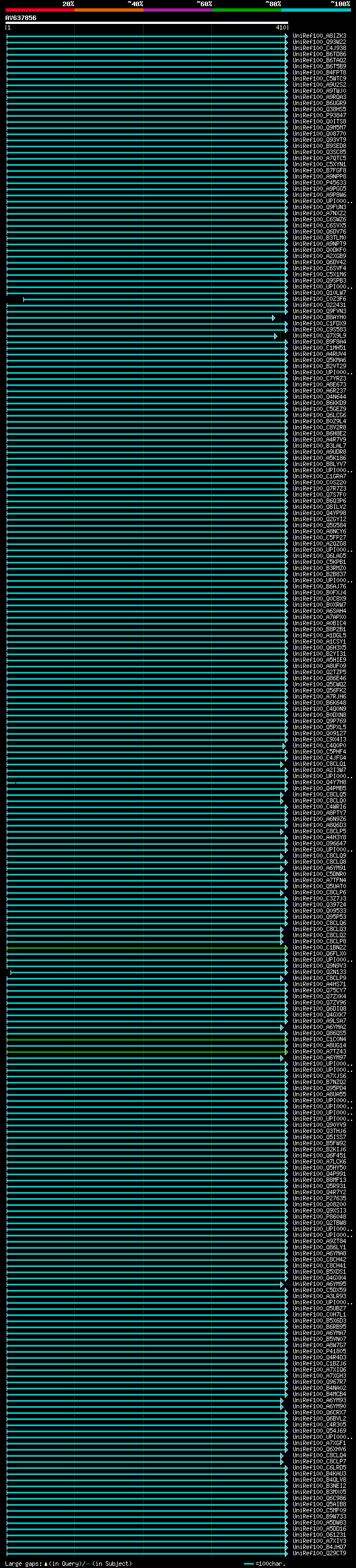Select the UniRef100_Q29CT9 label
This screenshot has width=356, height=1568.
click(319, 1554)
